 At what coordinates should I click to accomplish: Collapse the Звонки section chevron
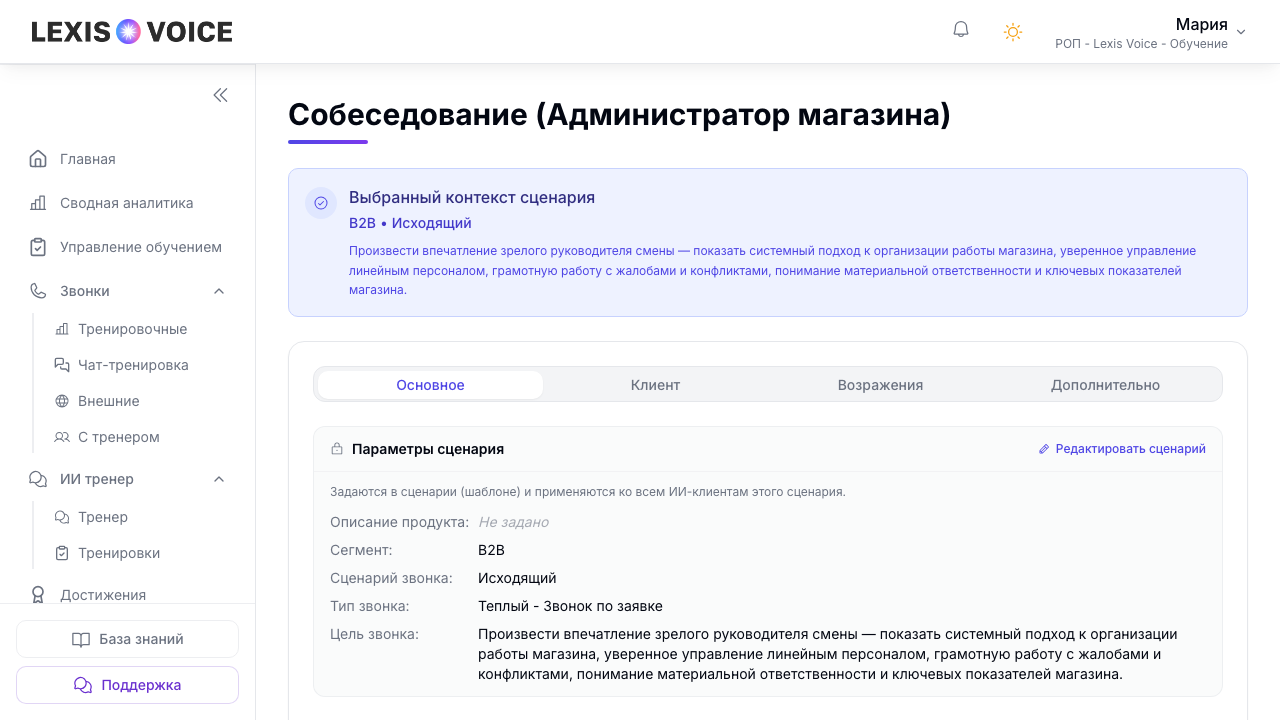[219, 291]
